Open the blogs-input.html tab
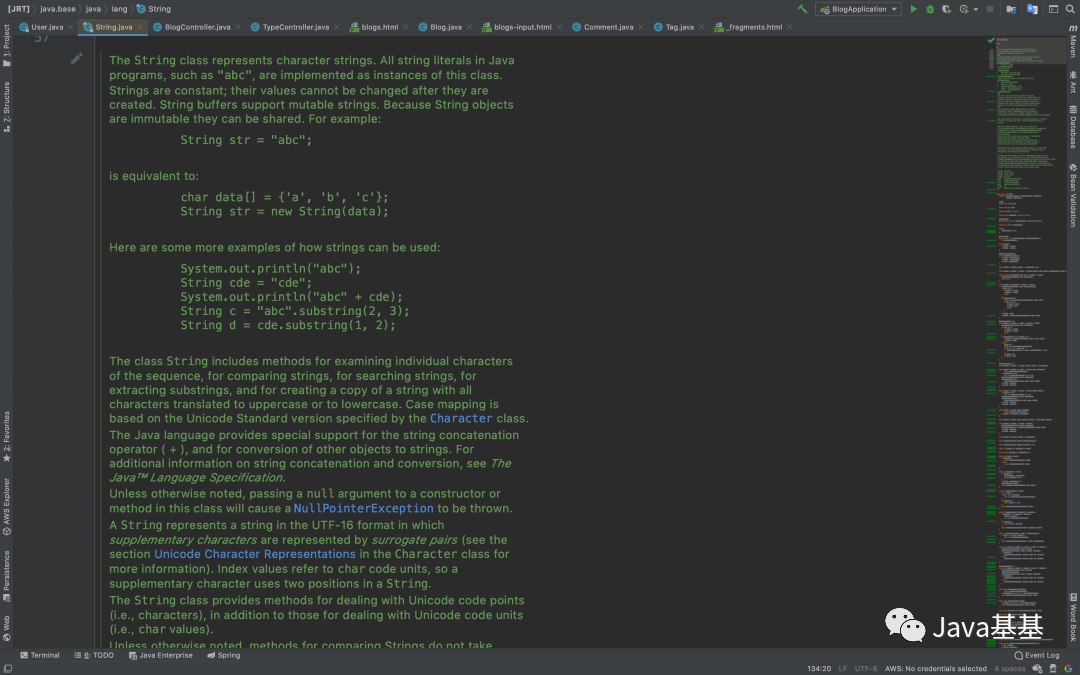This screenshot has height=675, width=1080. point(523,27)
